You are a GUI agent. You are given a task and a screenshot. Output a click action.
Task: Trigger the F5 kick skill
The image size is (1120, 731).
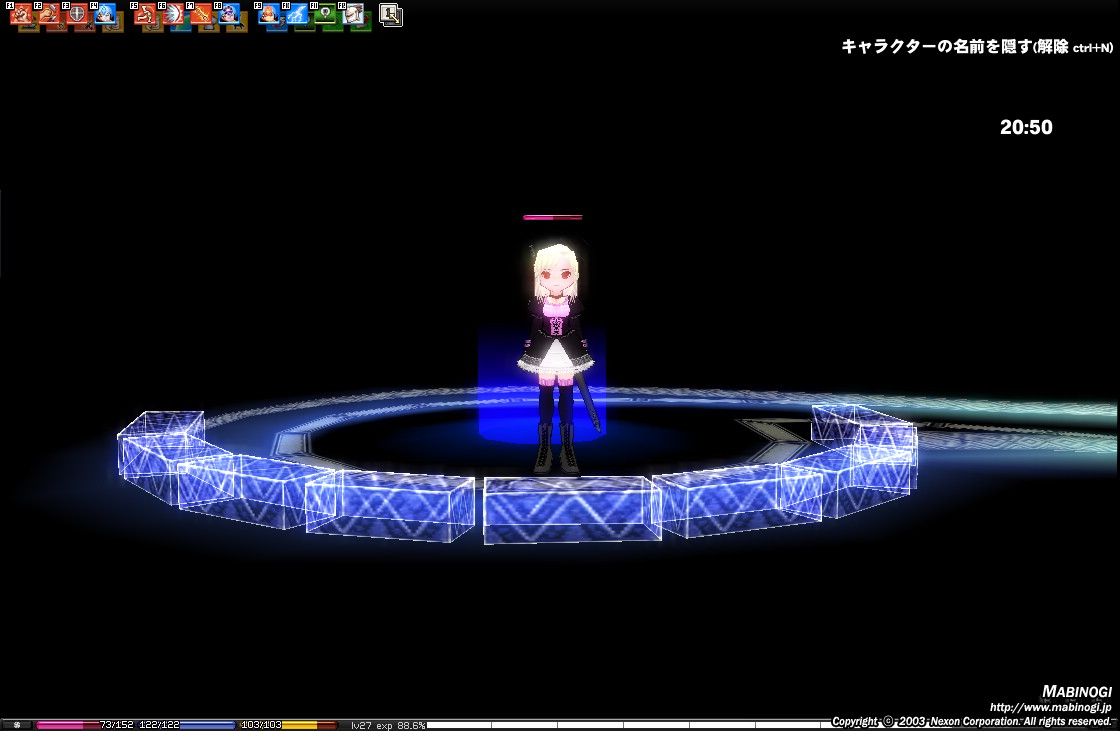145,14
